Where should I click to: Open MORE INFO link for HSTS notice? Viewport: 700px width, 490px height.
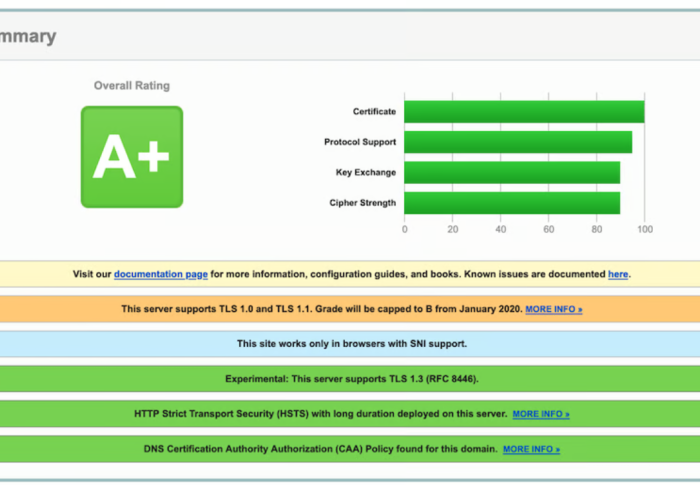(x=541, y=414)
